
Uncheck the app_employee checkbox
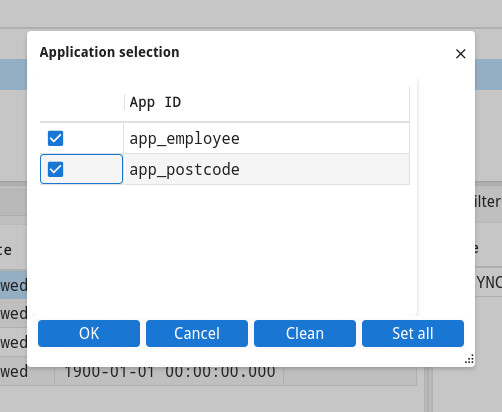pos(55,138)
